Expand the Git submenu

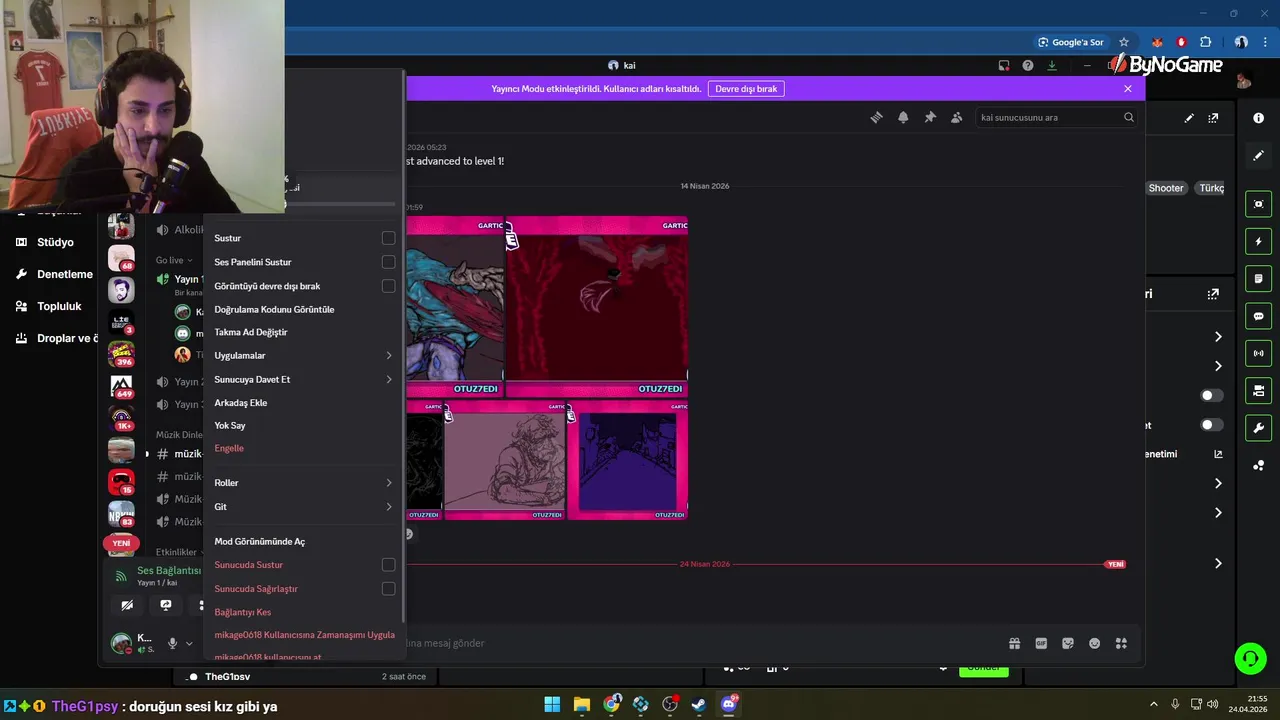tap(303, 506)
